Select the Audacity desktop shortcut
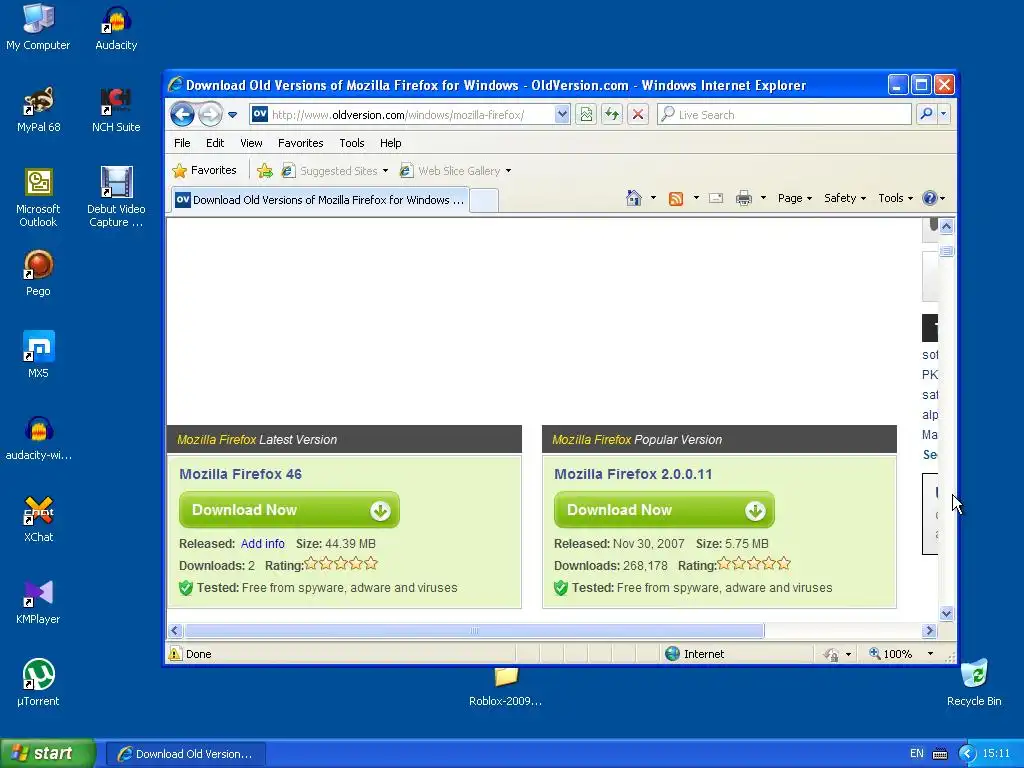 coord(116,29)
